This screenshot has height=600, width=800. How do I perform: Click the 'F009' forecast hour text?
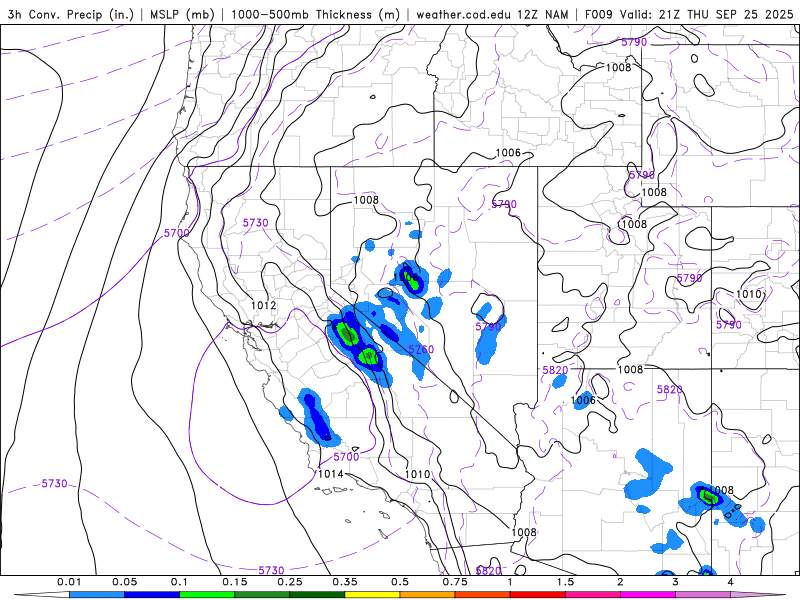click(598, 14)
